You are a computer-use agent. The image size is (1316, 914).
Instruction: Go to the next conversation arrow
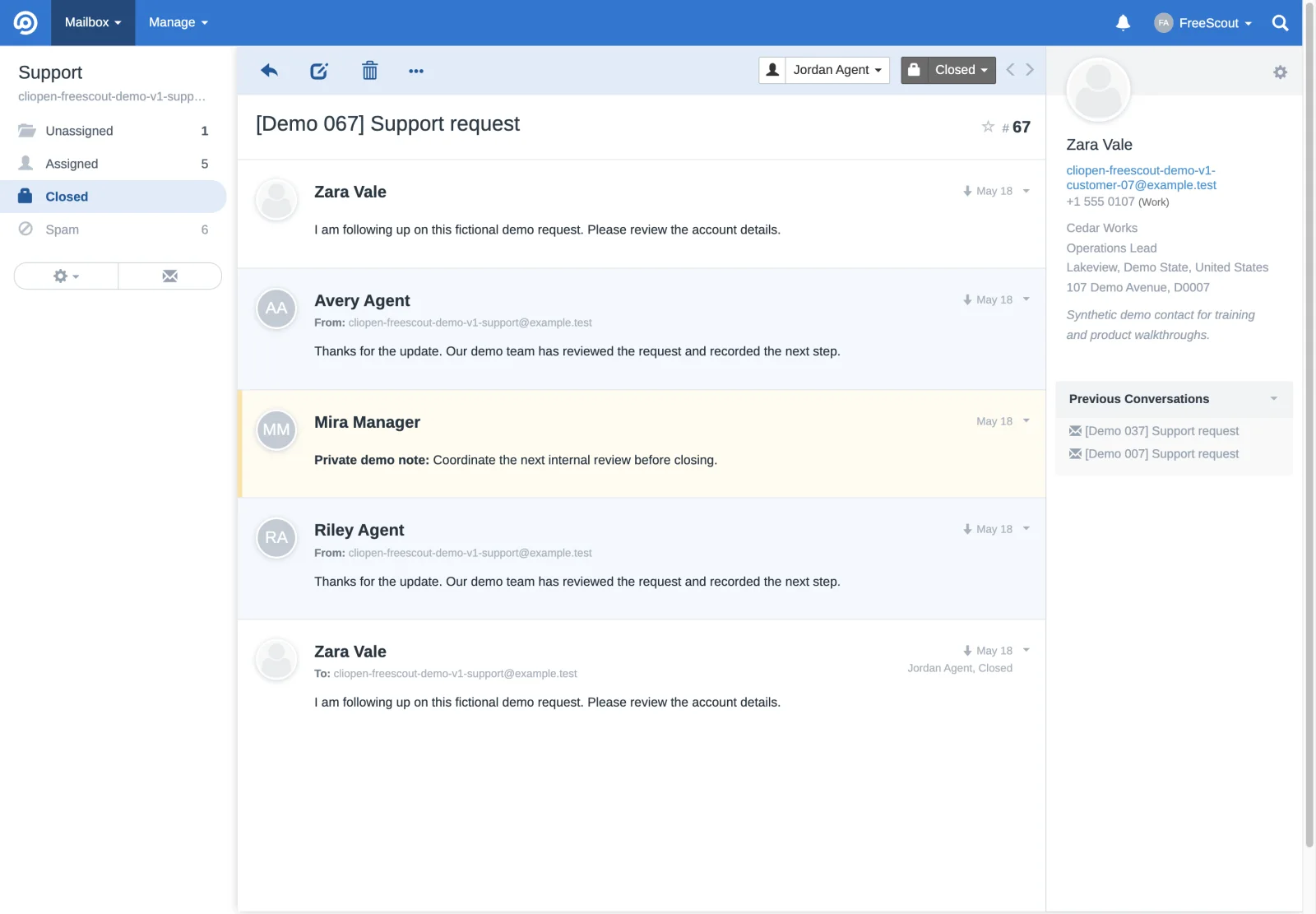pos(1030,70)
